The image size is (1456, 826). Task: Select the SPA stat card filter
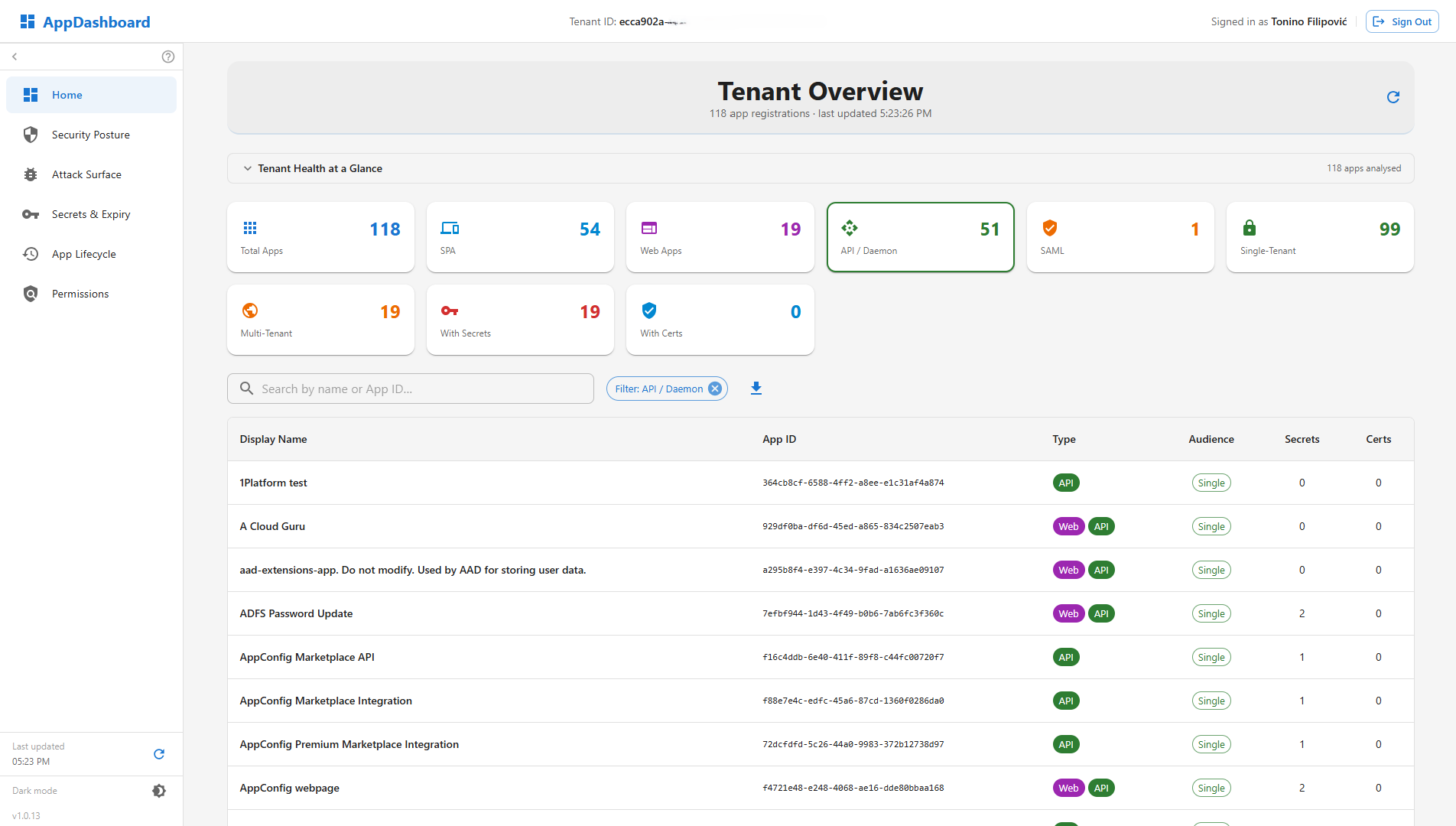coord(520,237)
